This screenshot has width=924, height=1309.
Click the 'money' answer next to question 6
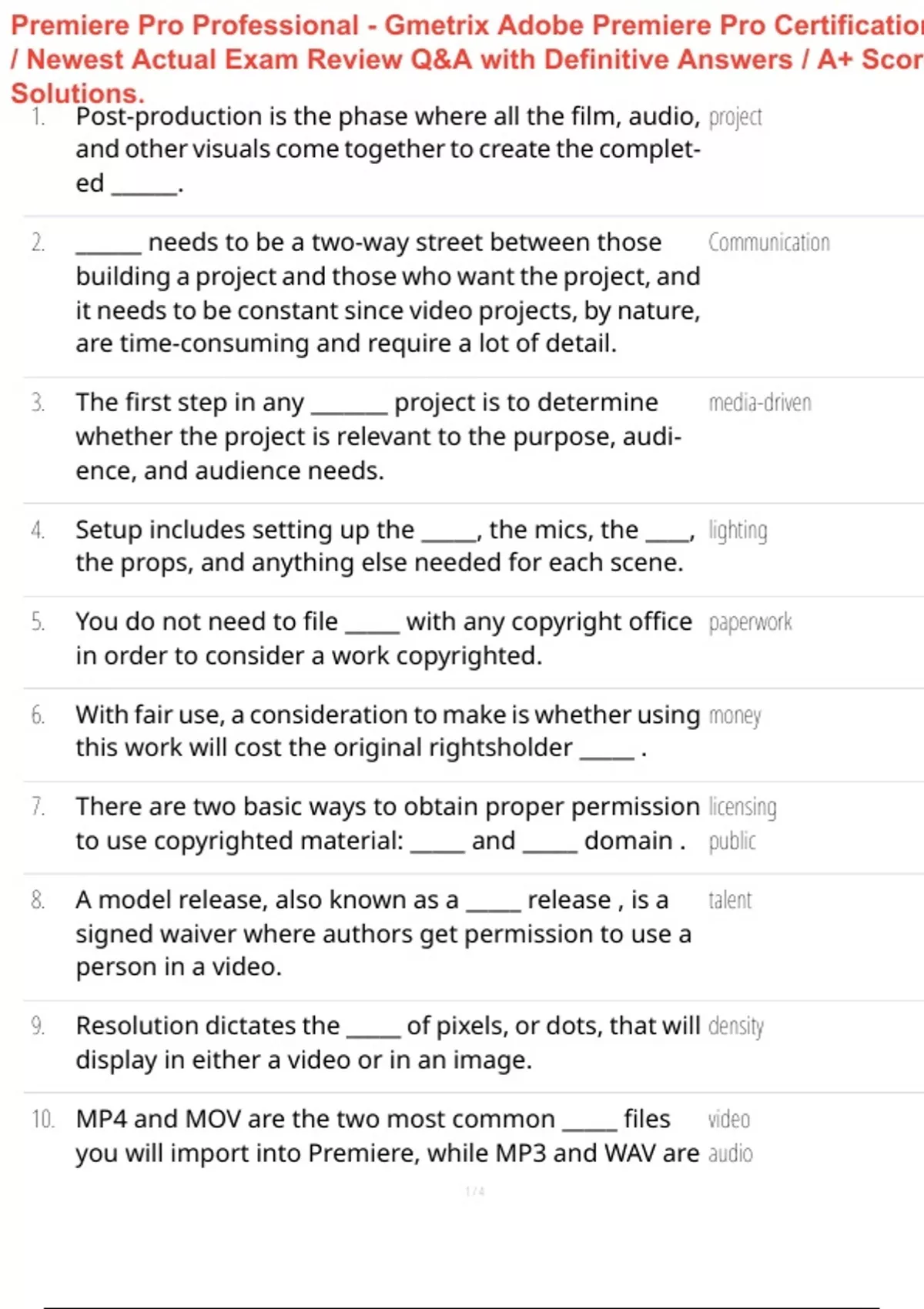(735, 716)
